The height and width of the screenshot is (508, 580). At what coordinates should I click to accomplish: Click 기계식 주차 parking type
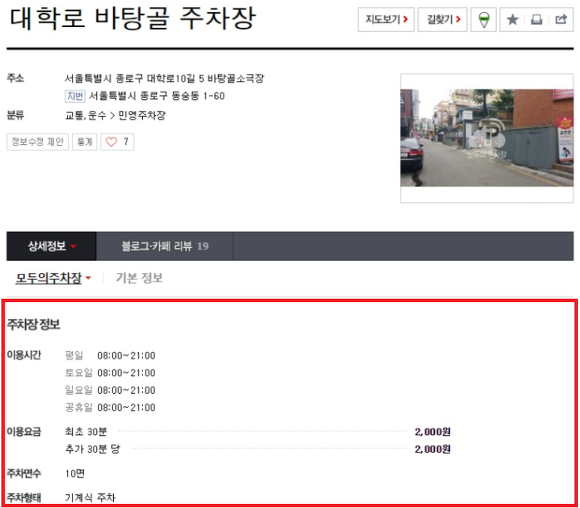(x=90, y=498)
